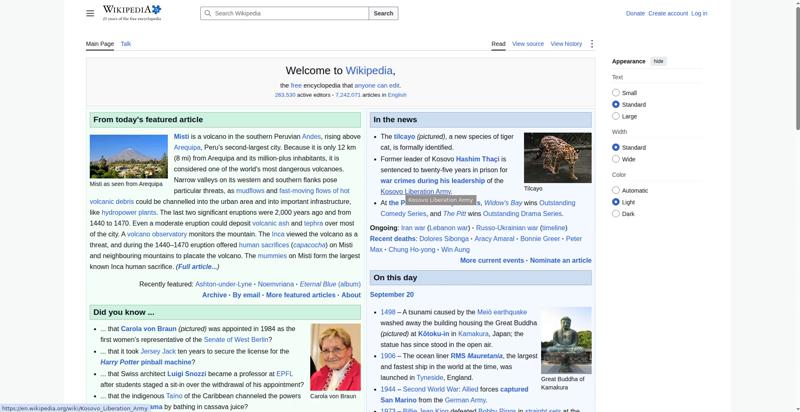Open the View history tab
This screenshot has height=412, width=800.
click(x=566, y=44)
